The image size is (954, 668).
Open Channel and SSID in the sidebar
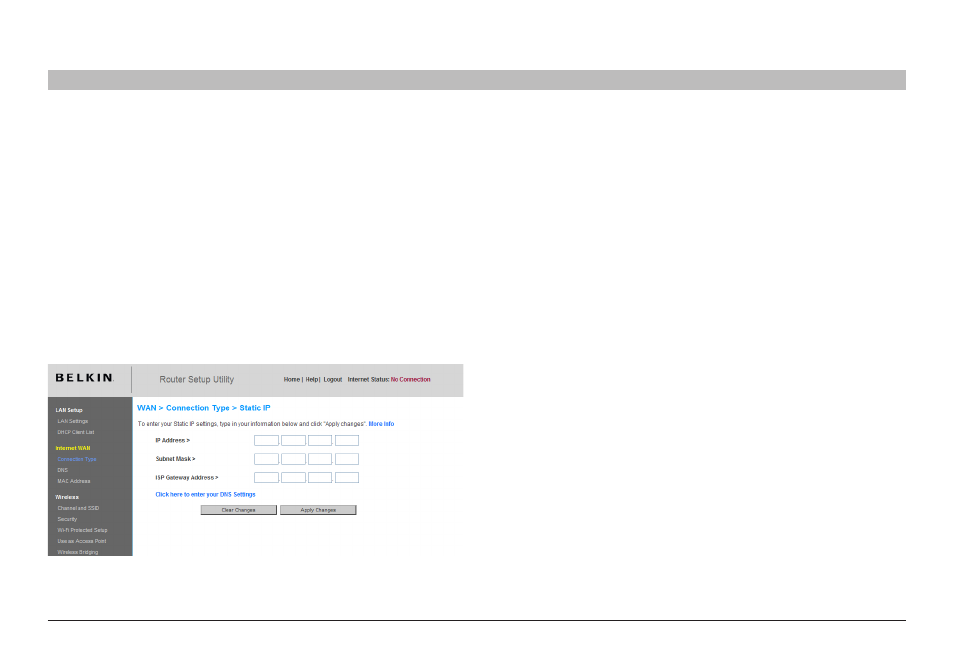pos(78,508)
